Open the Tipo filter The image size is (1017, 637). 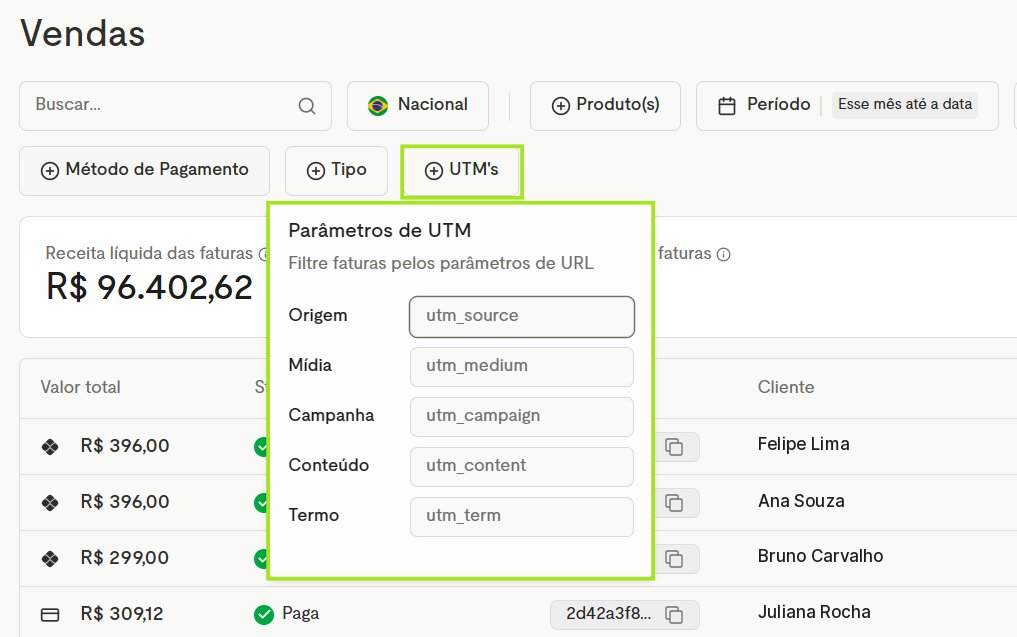(337, 171)
